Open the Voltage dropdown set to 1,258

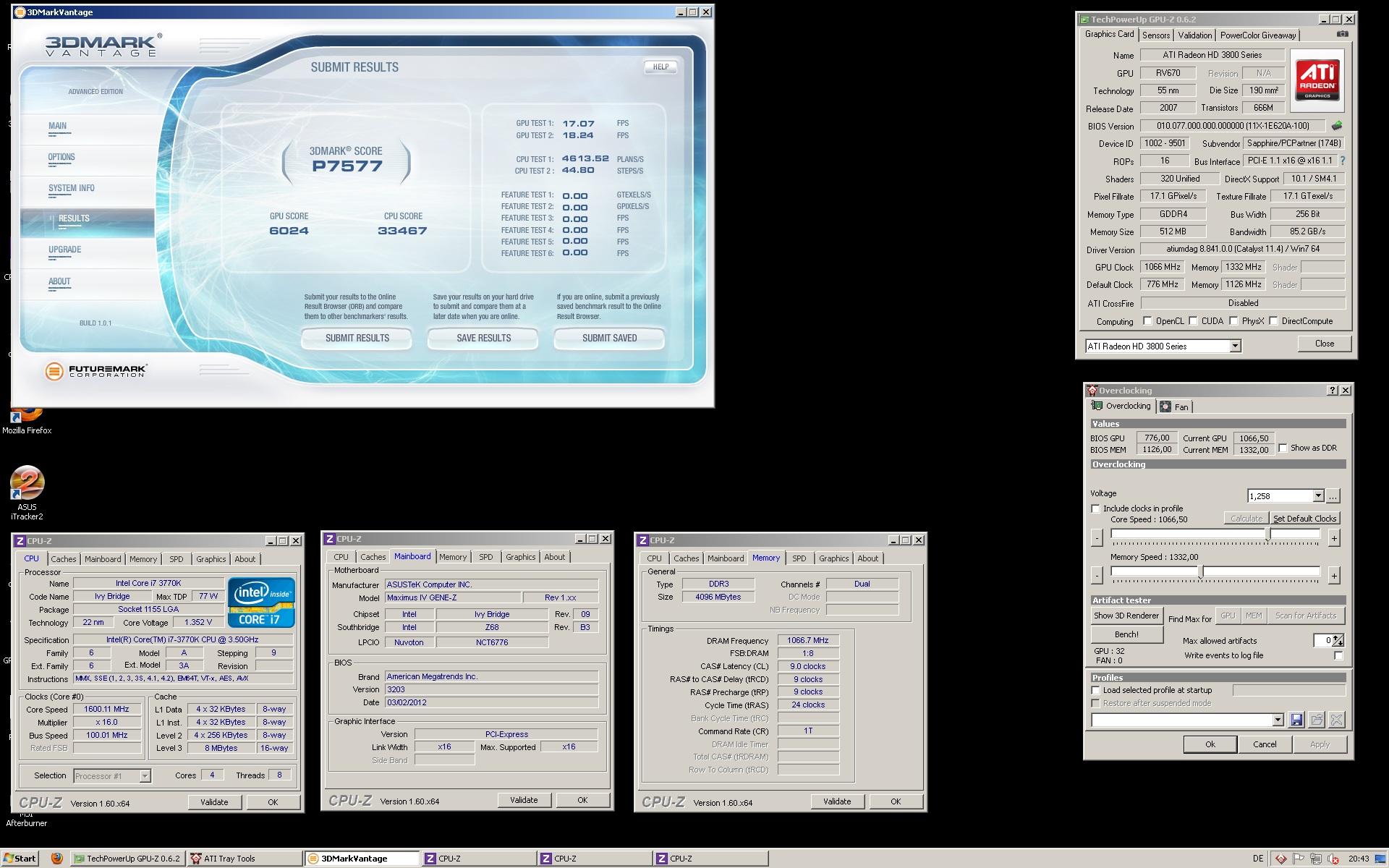point(1318,495)
